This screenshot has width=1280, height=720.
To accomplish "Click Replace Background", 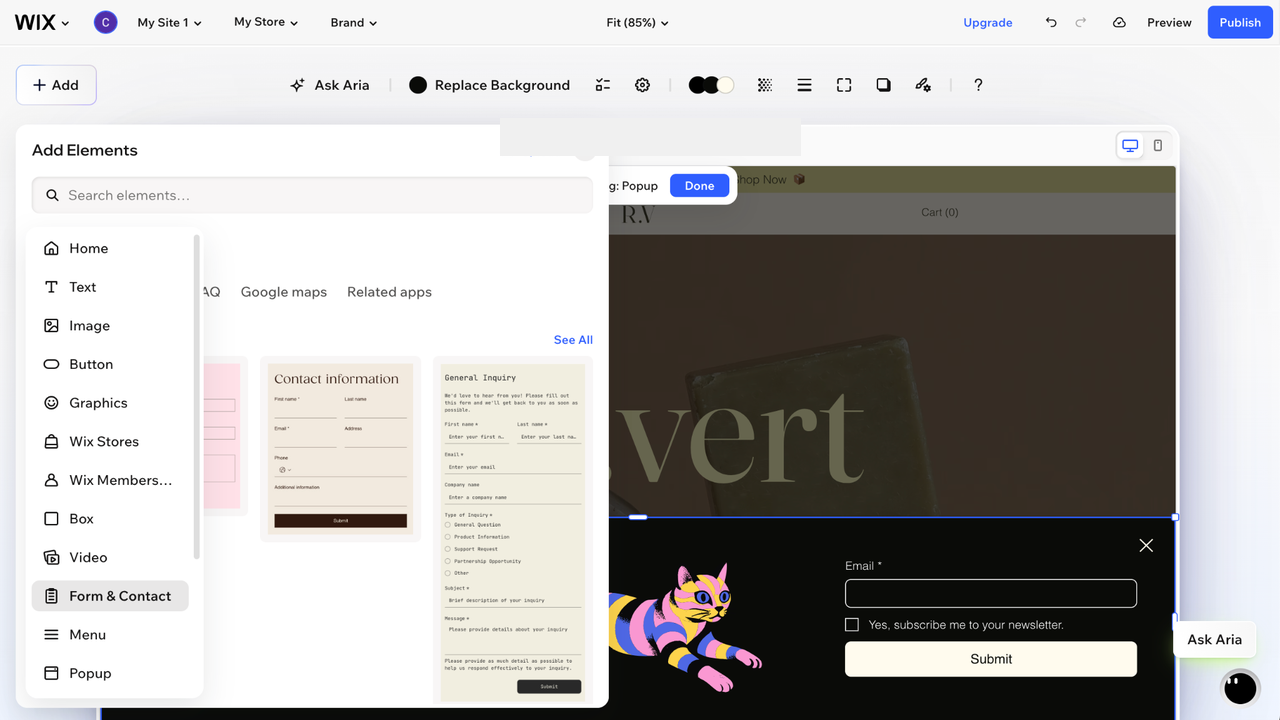I will coord(489,85).
